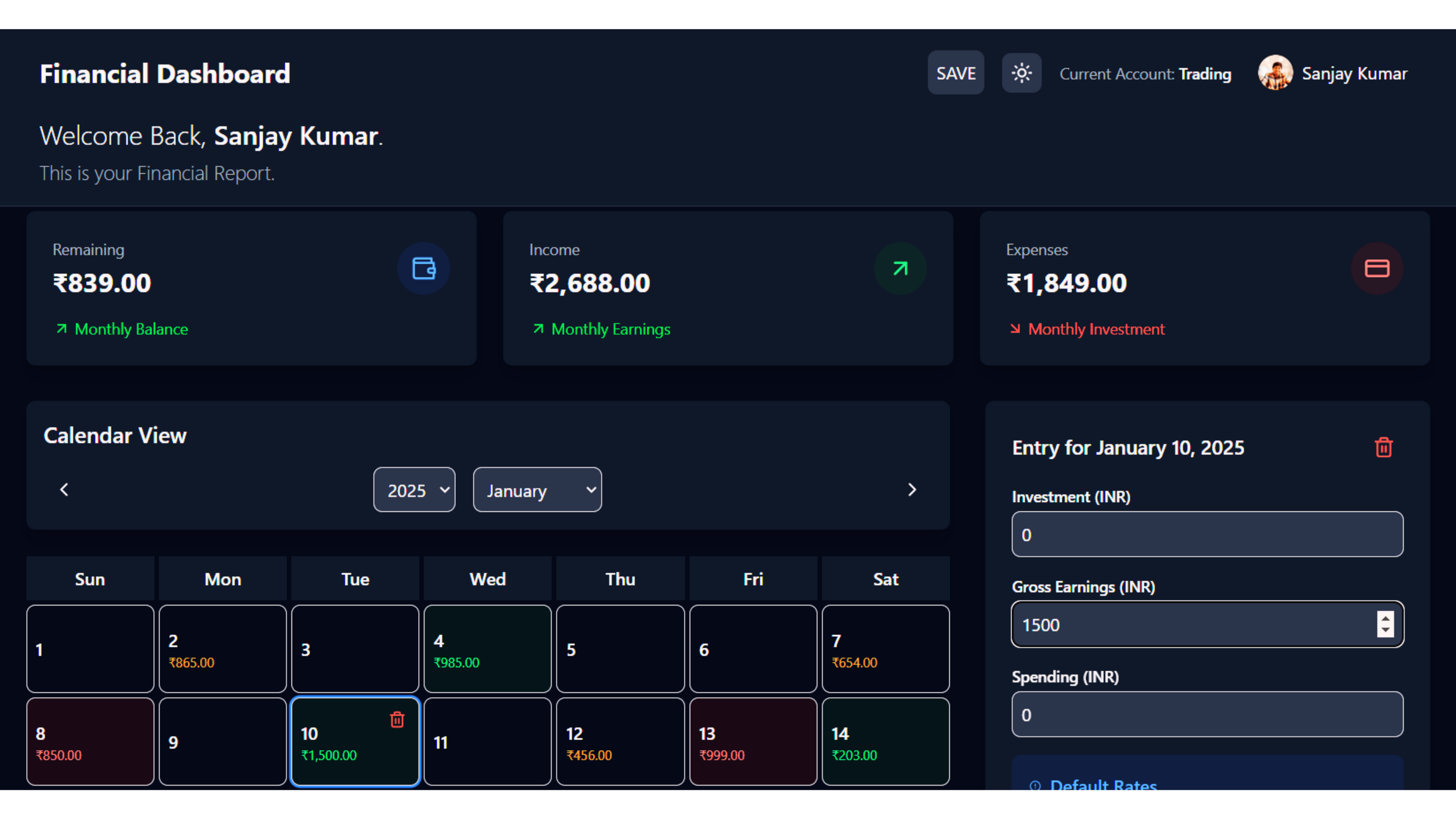Select calendar day 14 with ₹203.00
1456x819 pixels.
point(886,742)
